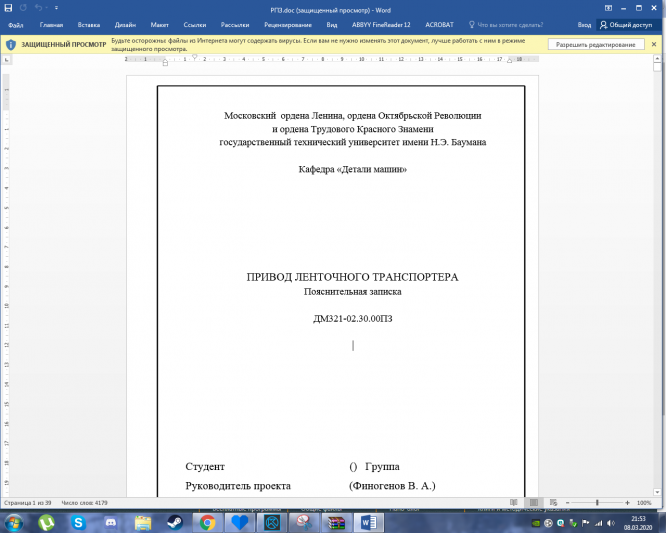Open the Snipping Tool in taskbar
This screenshot has width=666, height=533.
[304, 522]
